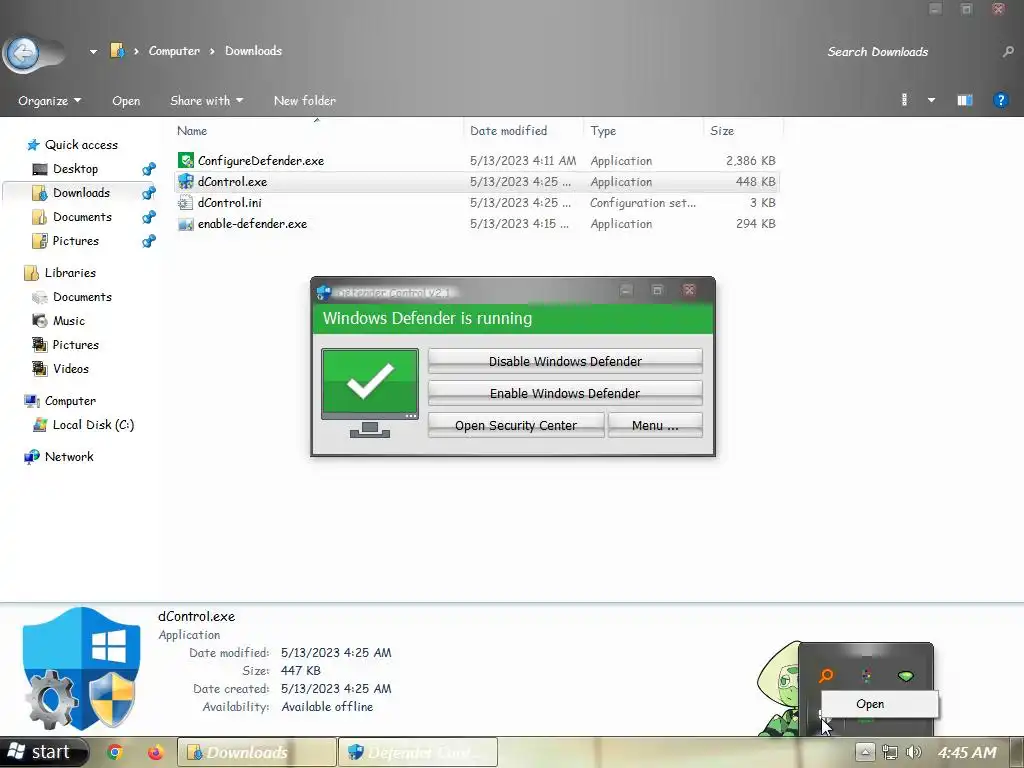Go to Desktop in Quick access
1024x768 pixels.
pyautogui.click(x=75, y=169)
